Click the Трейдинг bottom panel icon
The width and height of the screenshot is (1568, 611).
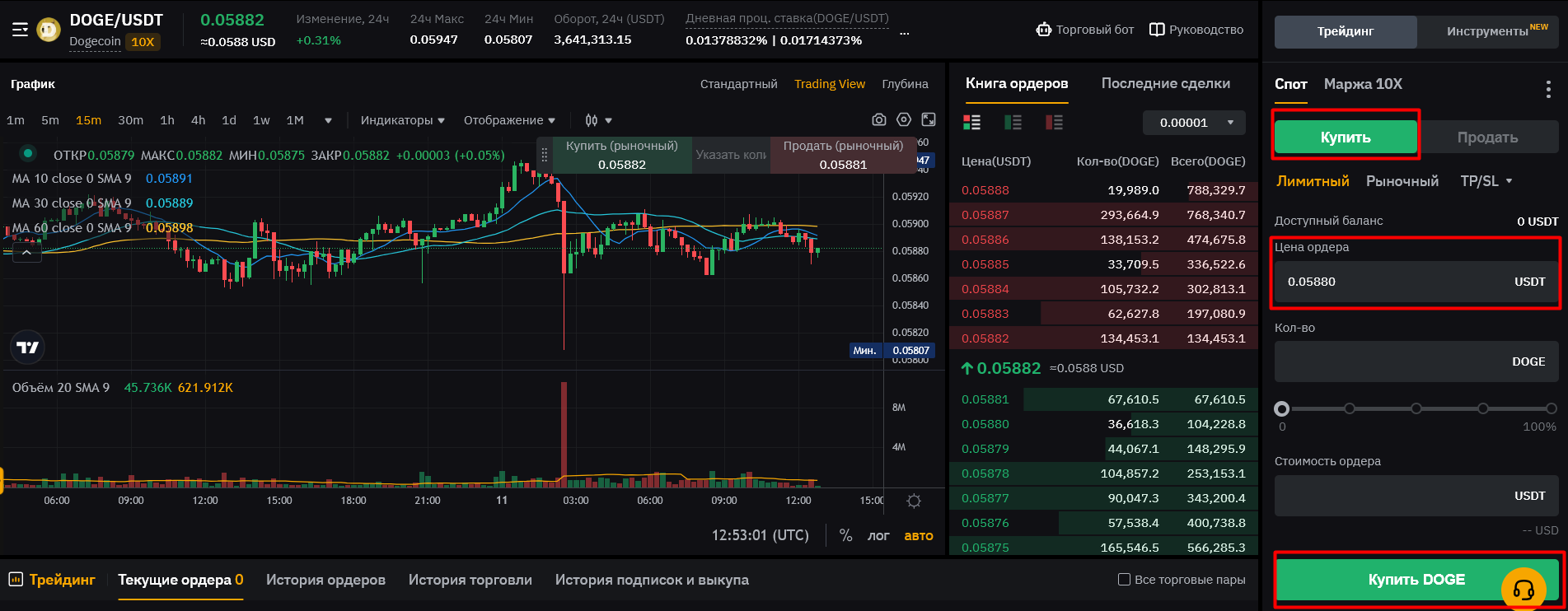click(x=16, y=580)
